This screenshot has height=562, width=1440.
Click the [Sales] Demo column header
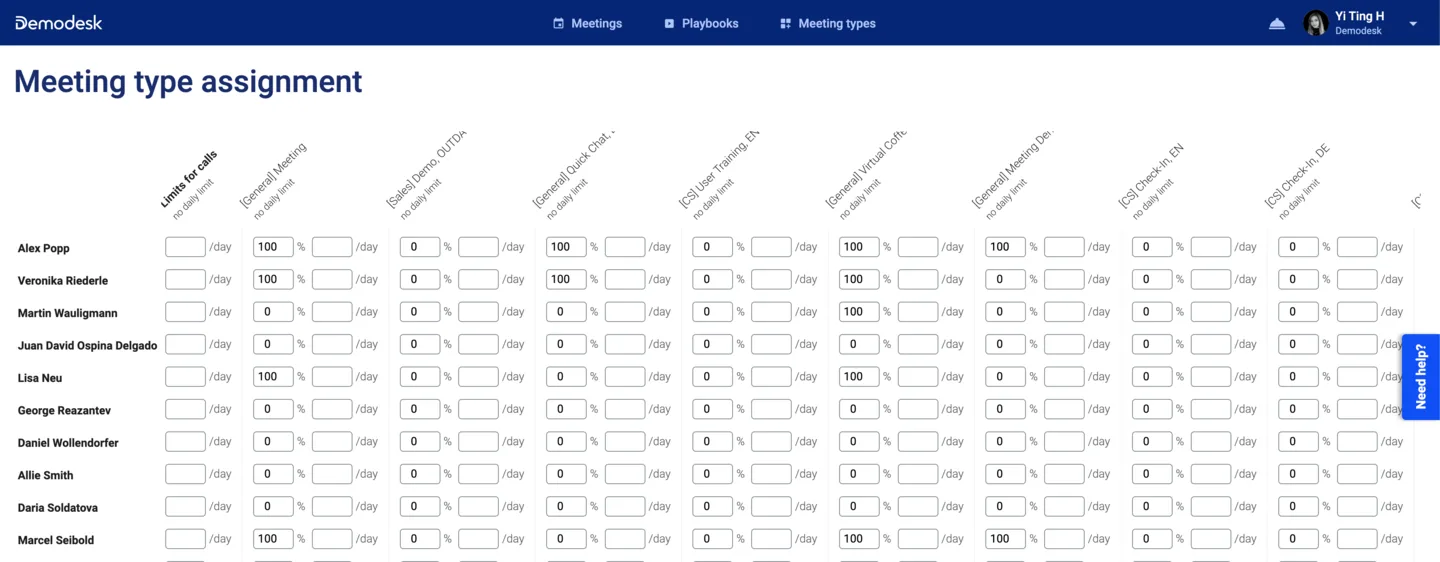427,169
